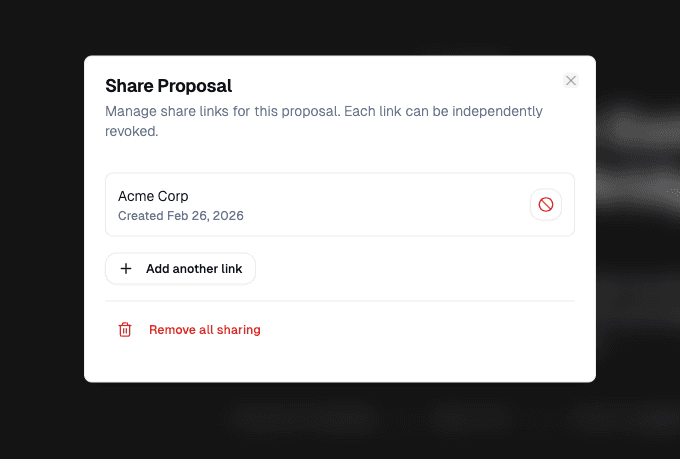The width and height of the screenshot is (680, 459).
Task: Click the year 2026 in the created date
Action: pos(227,215)
